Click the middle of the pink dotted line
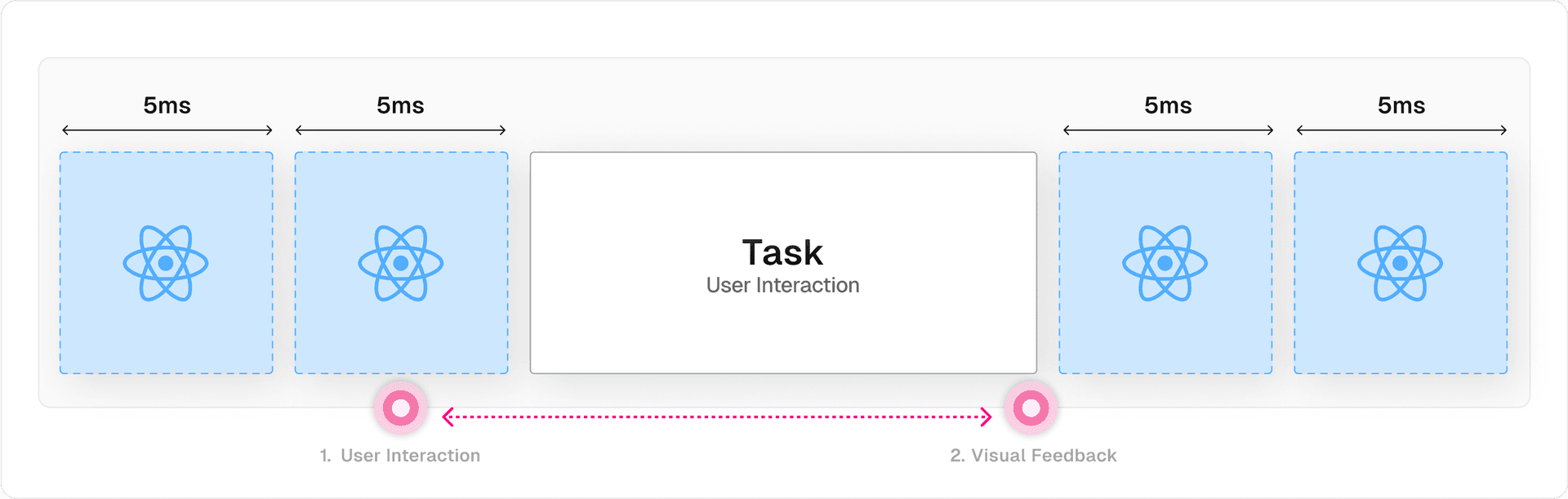Image resolution: width=1568 pixels, height=499 pixels. pyautogui.click(x=717, y=417)
